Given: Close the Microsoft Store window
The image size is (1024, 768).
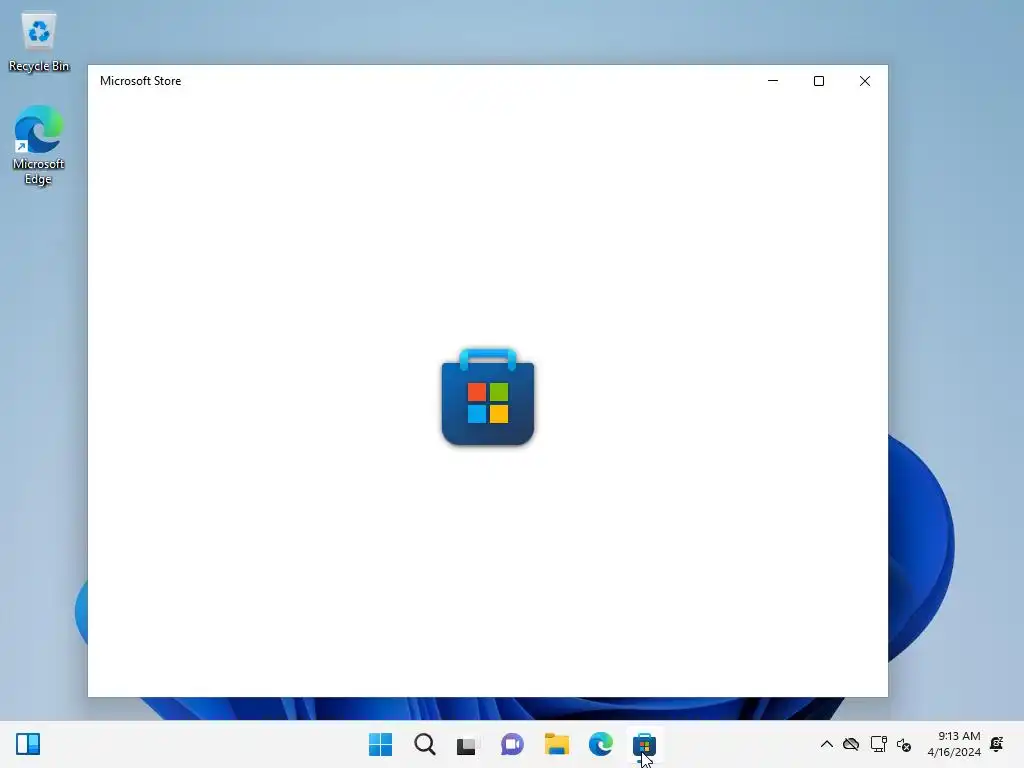Looking at the screenshot, I should coord(865,81).
